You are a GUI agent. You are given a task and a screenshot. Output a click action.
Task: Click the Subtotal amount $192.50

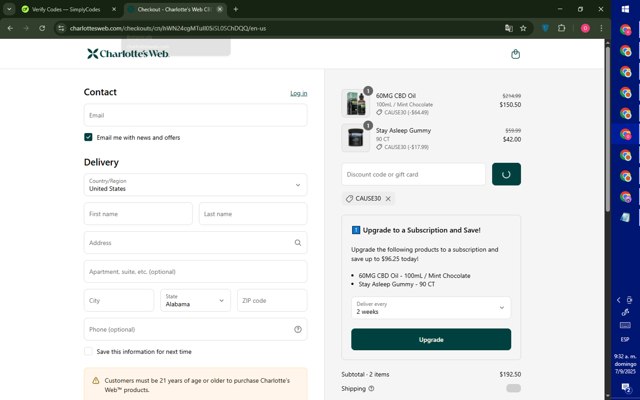(x=510, y=374)
